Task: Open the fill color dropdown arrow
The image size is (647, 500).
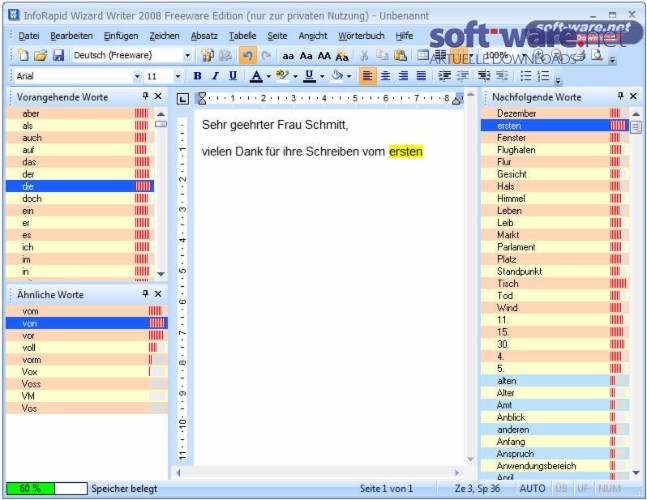Action: pos(349,76)
